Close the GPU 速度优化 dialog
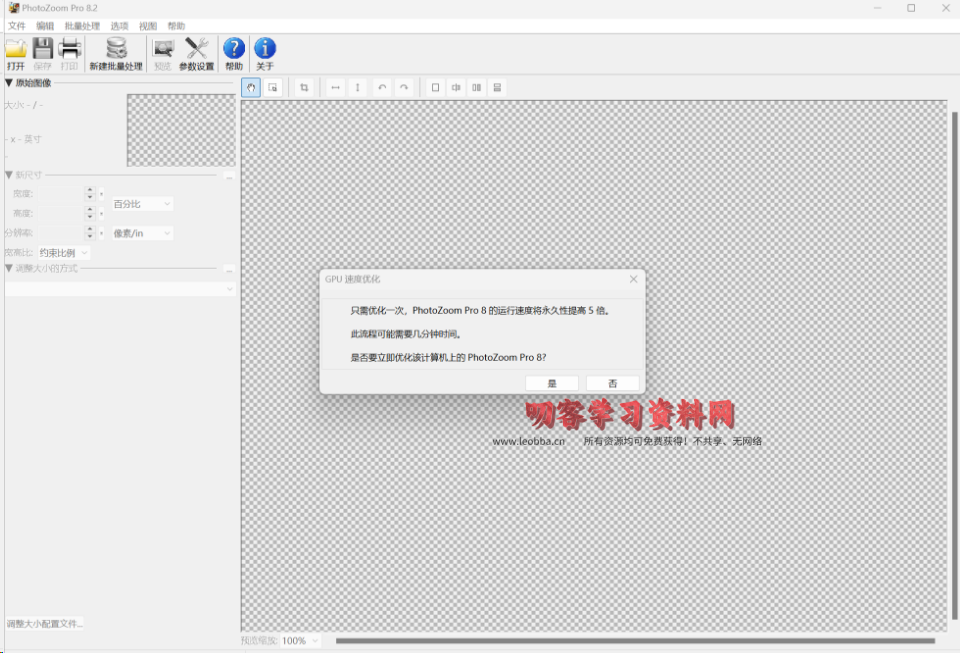960x653 pixels. tap(634, 279)
